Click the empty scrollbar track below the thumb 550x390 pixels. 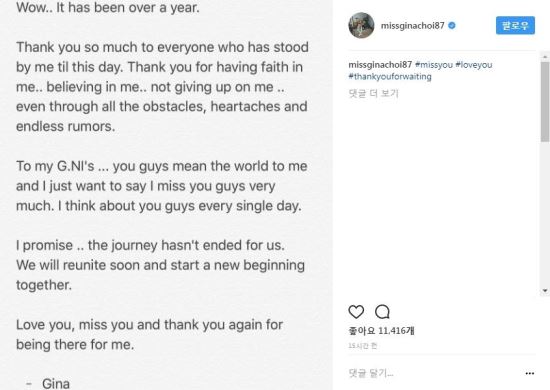click(x=545, y=214)
